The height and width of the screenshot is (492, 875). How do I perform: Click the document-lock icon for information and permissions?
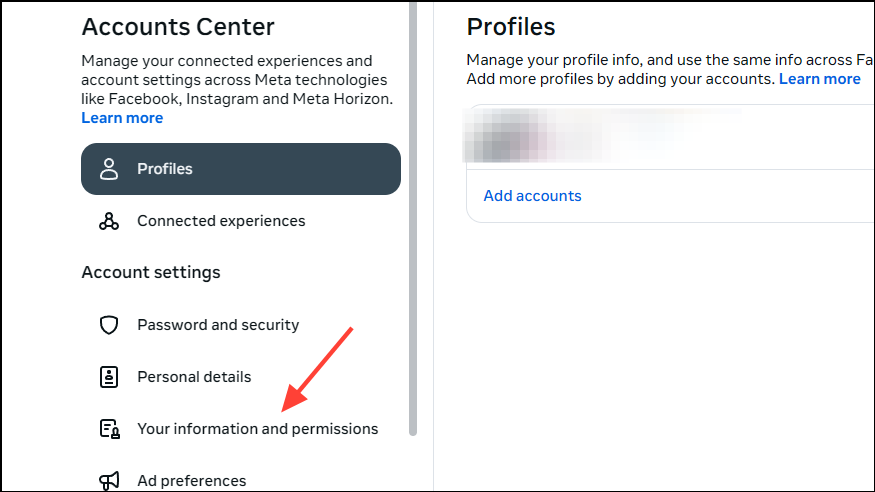[x=109, y=429]
